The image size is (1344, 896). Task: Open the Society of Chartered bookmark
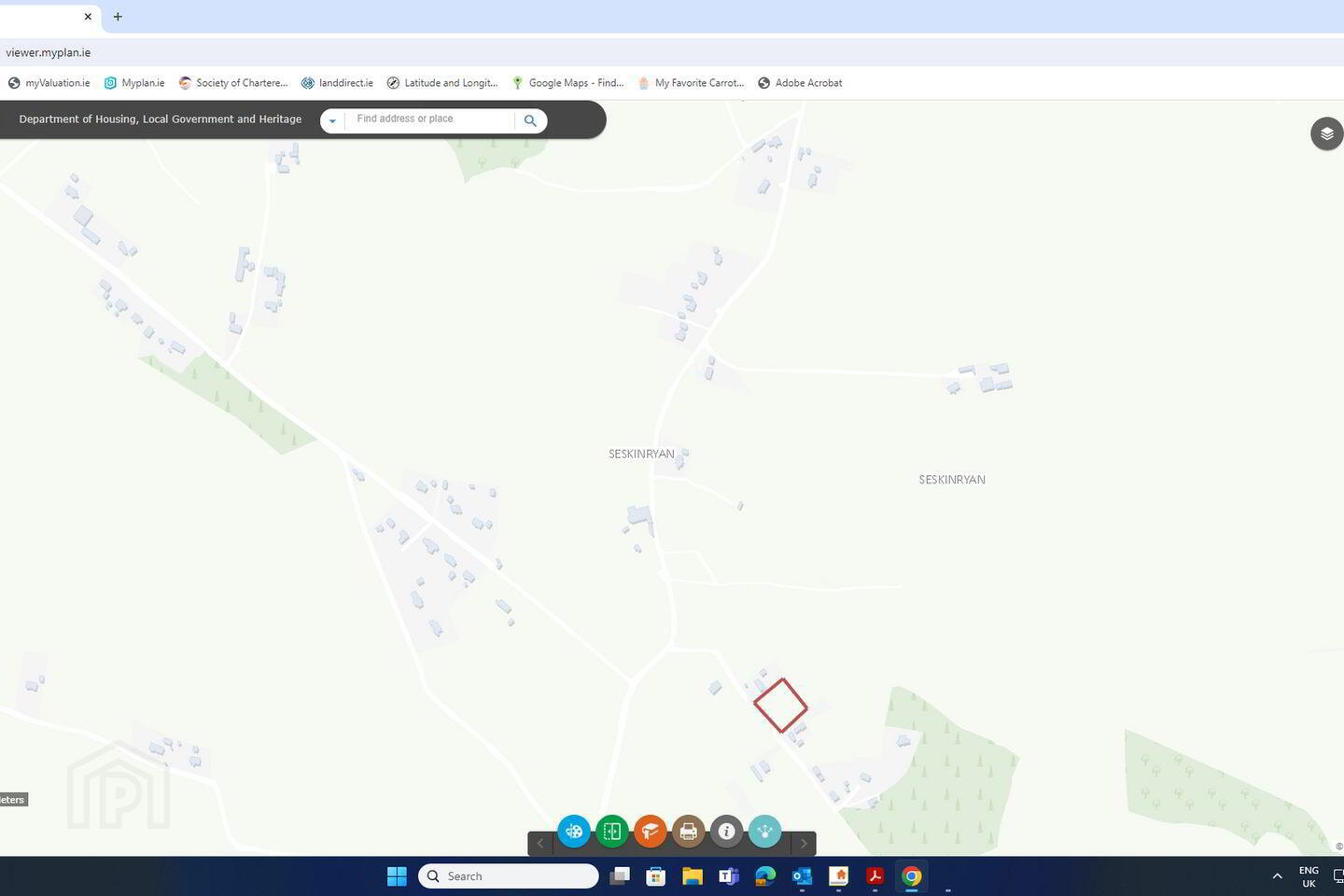pyautogui.click(x=233, y=83)
